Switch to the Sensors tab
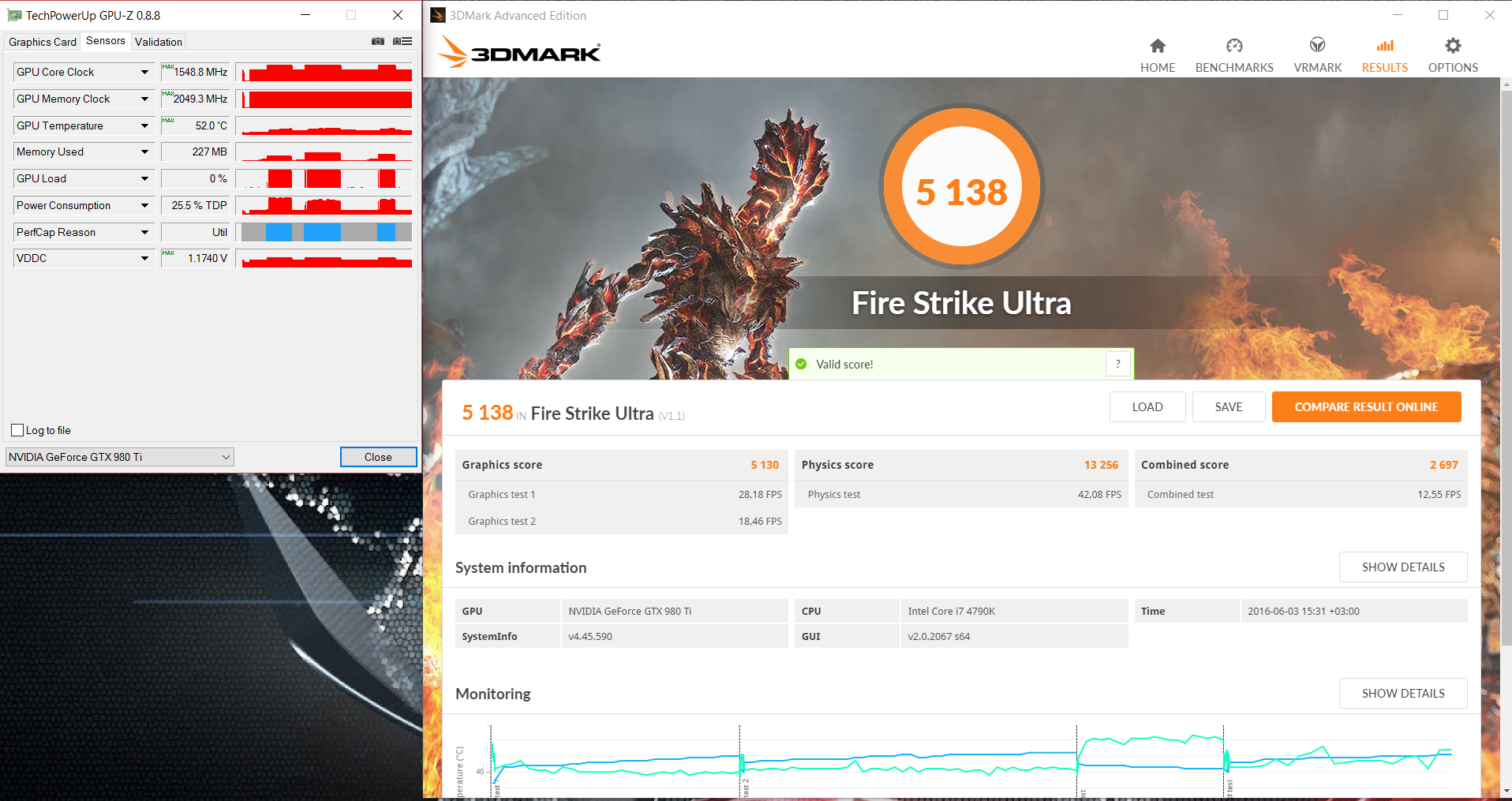The image size is (1512, 801). pyautogui.click(x=106, y=41)
